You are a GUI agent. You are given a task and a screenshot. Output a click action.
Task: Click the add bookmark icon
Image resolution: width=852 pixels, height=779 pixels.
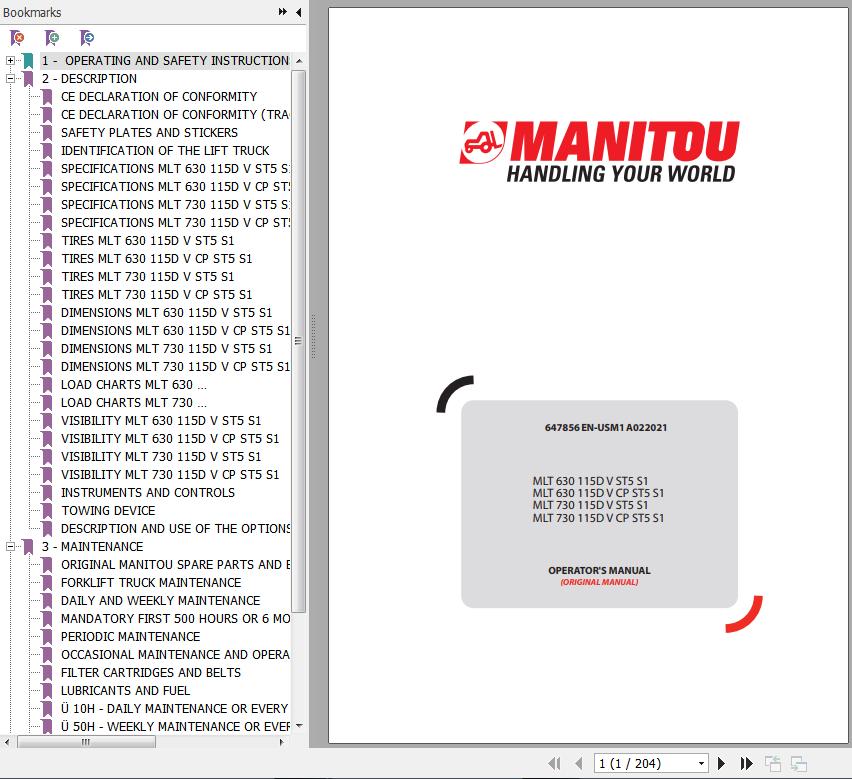click(x=52, y=38)
